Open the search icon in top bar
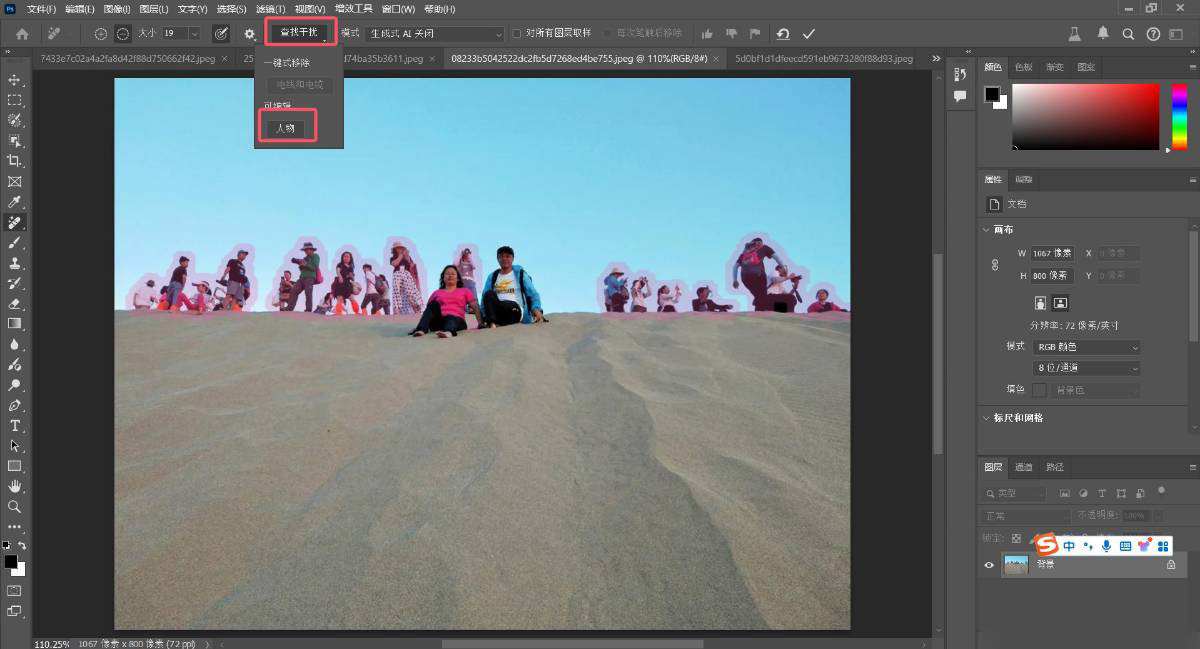The image size is (1200, 649). pos(1128,34)
